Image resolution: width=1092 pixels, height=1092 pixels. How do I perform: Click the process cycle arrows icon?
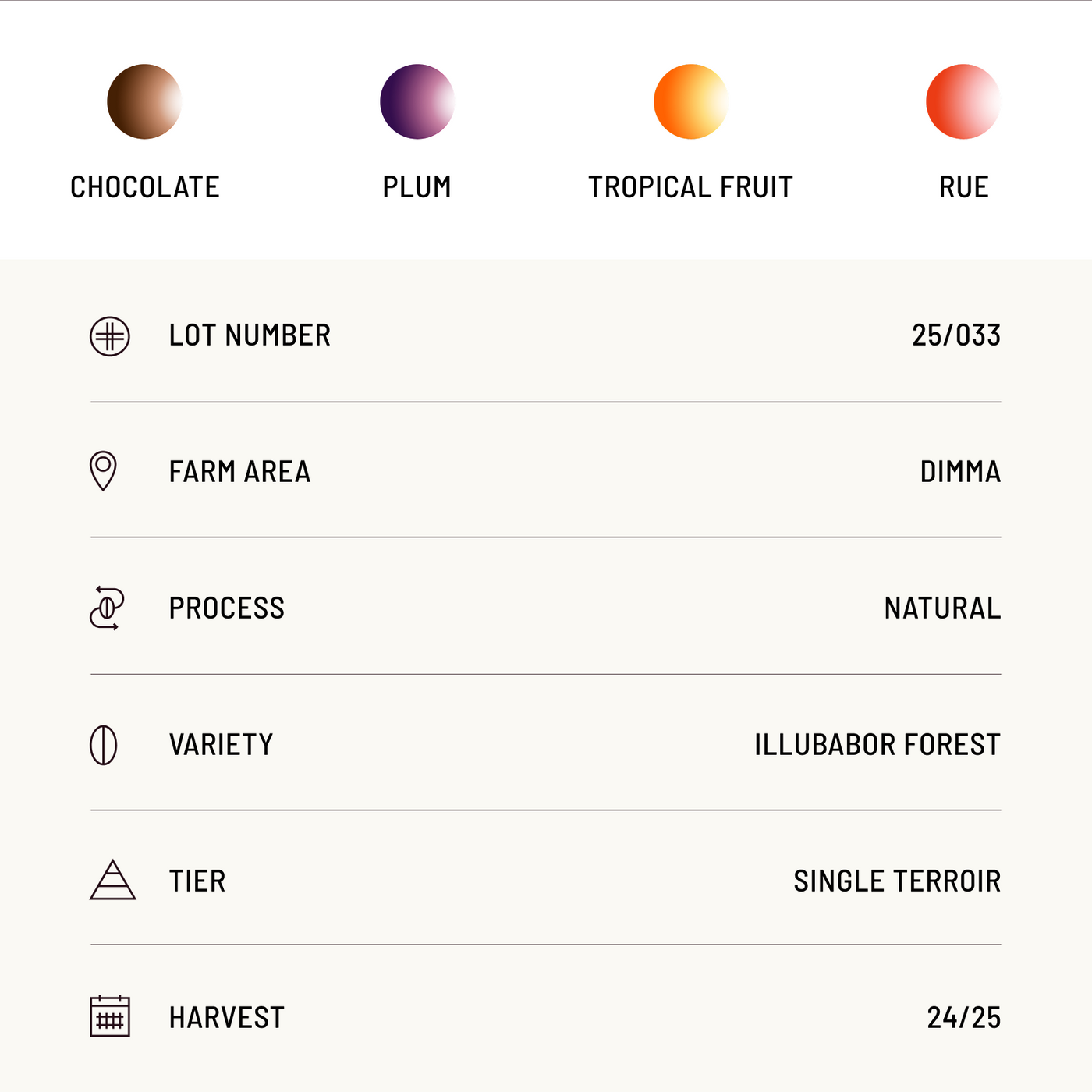point(107,608)
